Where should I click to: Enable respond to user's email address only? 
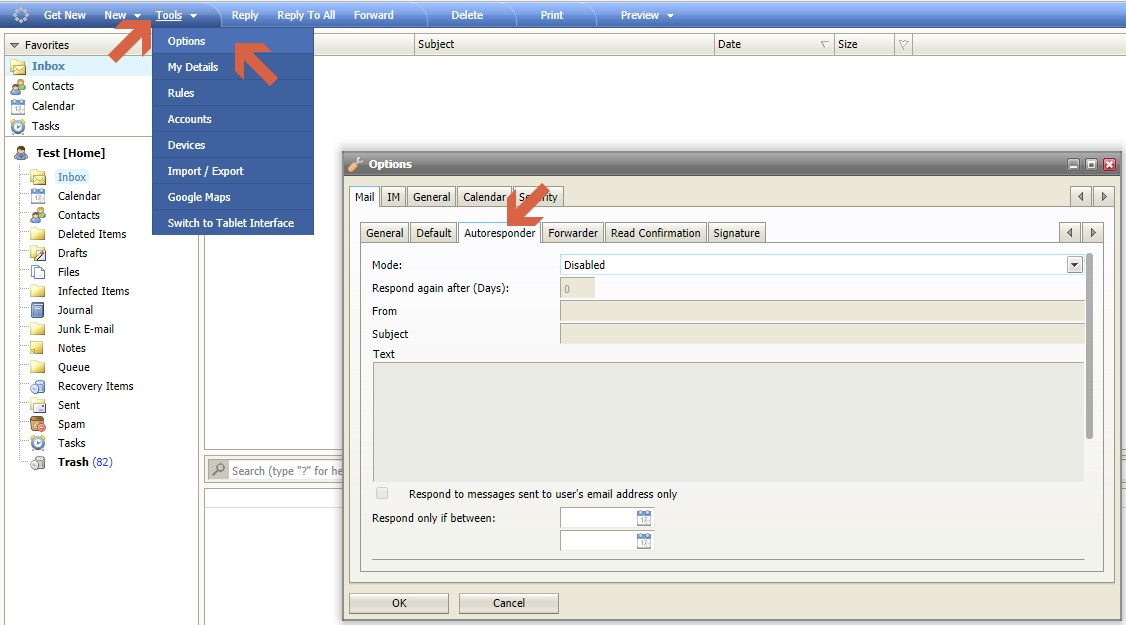pyautogui.click(x=382, y=494)
